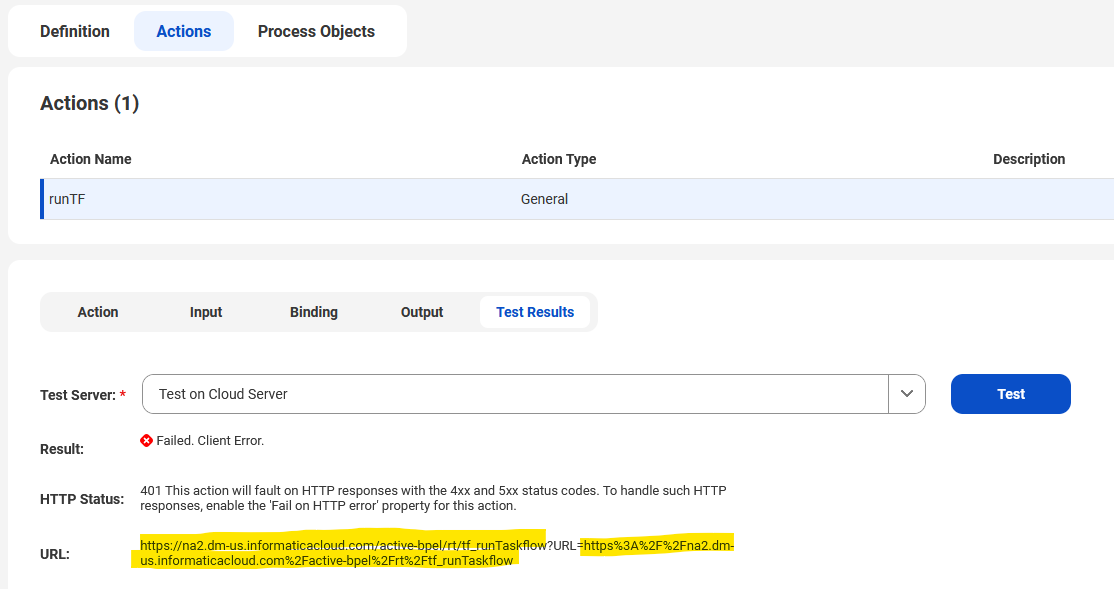Open the Input sub-tab
The width and height of the screenshot is (1114, 589).
point(206,312)
